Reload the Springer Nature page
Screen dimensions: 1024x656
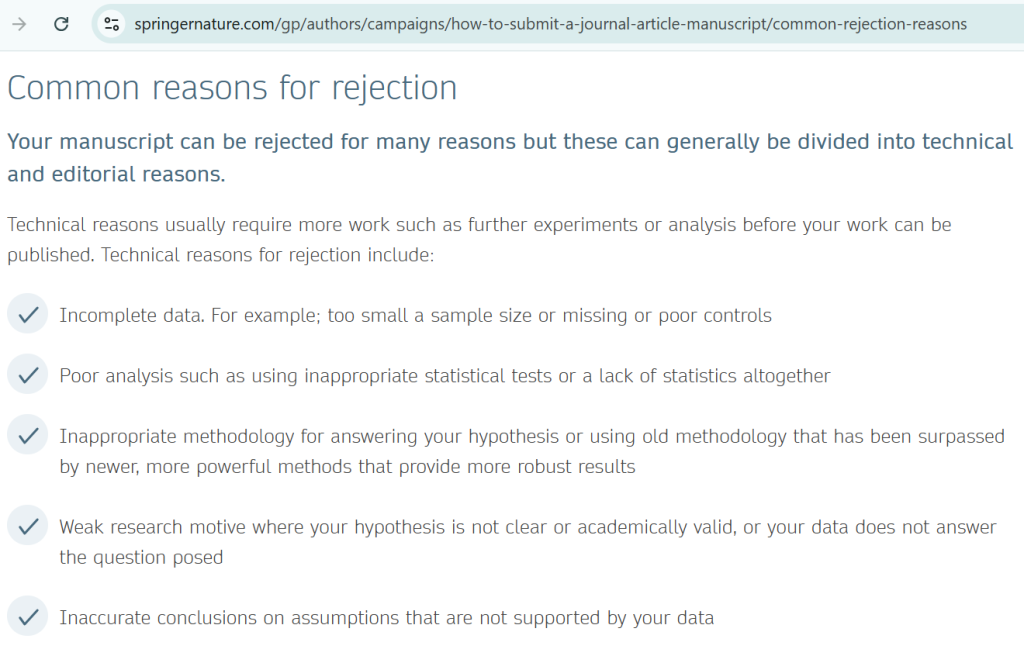pyautogui.click(x=61, y=24)
